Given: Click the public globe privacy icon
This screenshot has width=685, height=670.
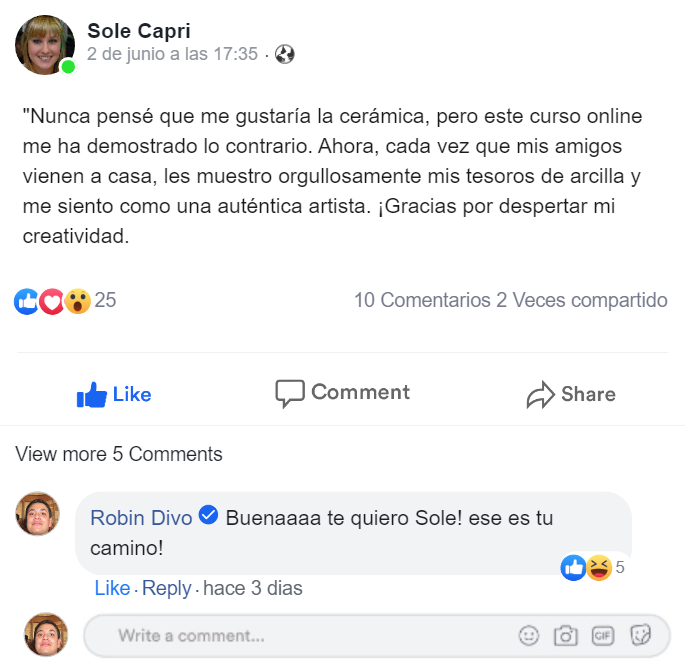Looking at the screenshot, I should 285,54.
